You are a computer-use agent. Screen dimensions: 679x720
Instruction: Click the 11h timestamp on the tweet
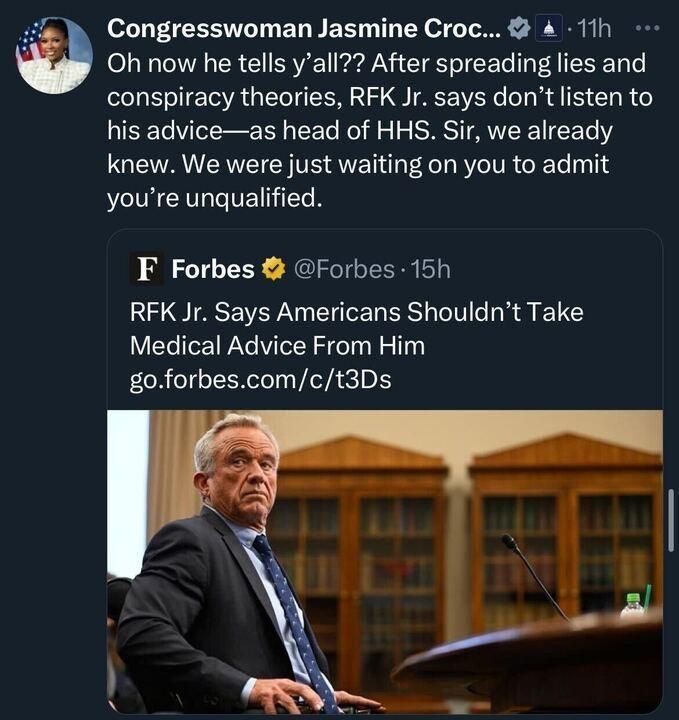pyautogui.click(x=594, y=29)
